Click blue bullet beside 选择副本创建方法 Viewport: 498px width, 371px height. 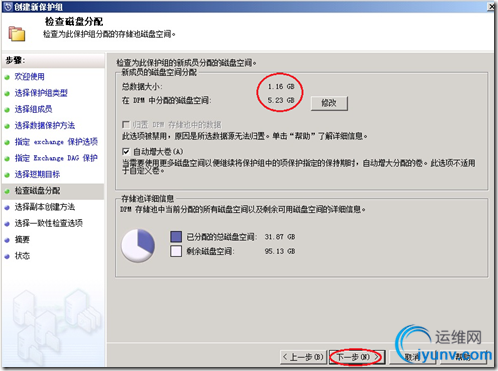[x=7, y=208]
